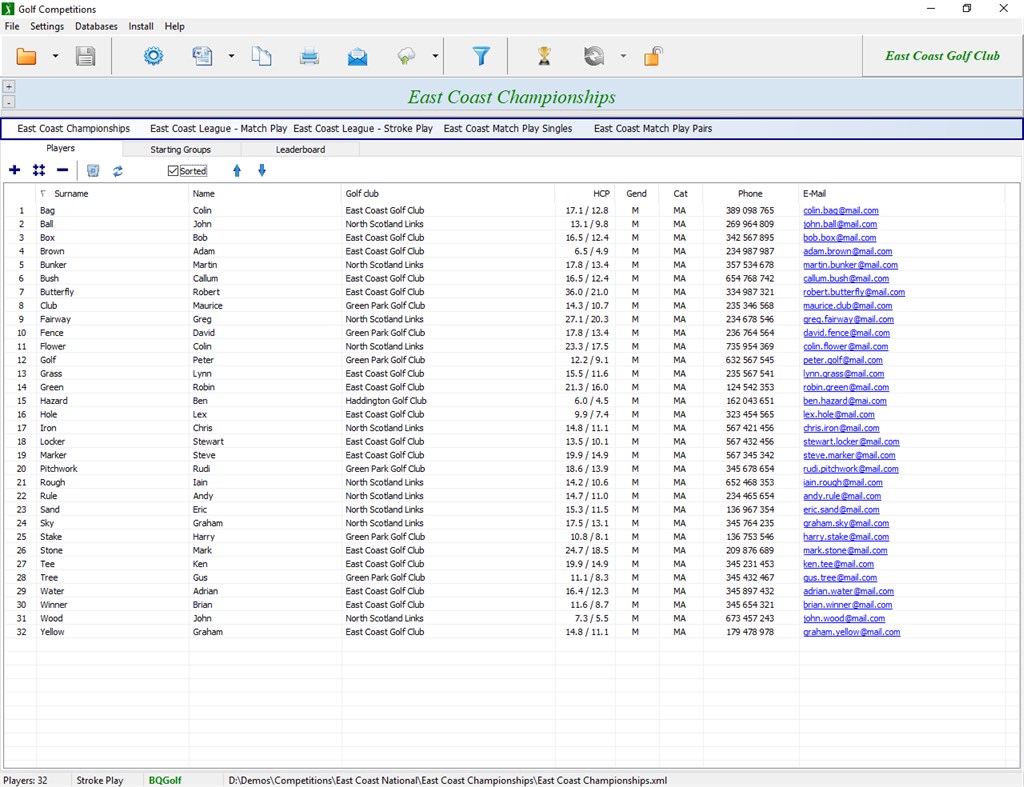Switch to the Leaderboard tab
This screenshot has height=787, width=1024.
pyautogui.click(x=300, y=149)
